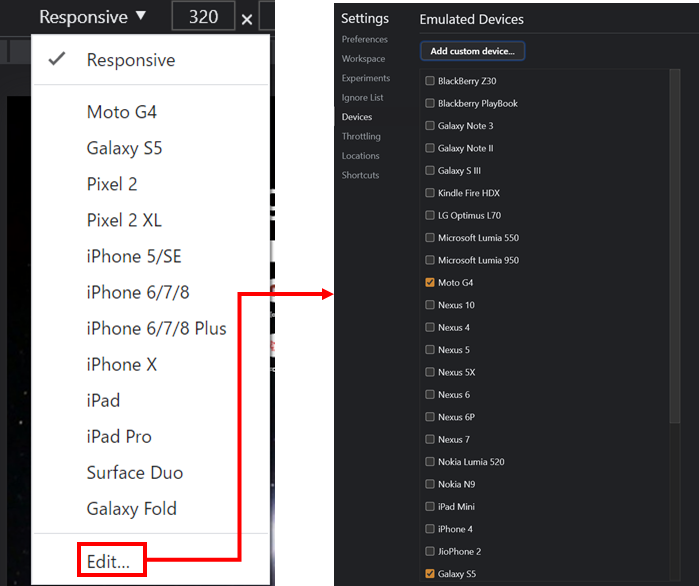The width and height of the screenshot is (699, 586).
Task: Open the Preferences settings tab
Action: [x=365, y=40]
